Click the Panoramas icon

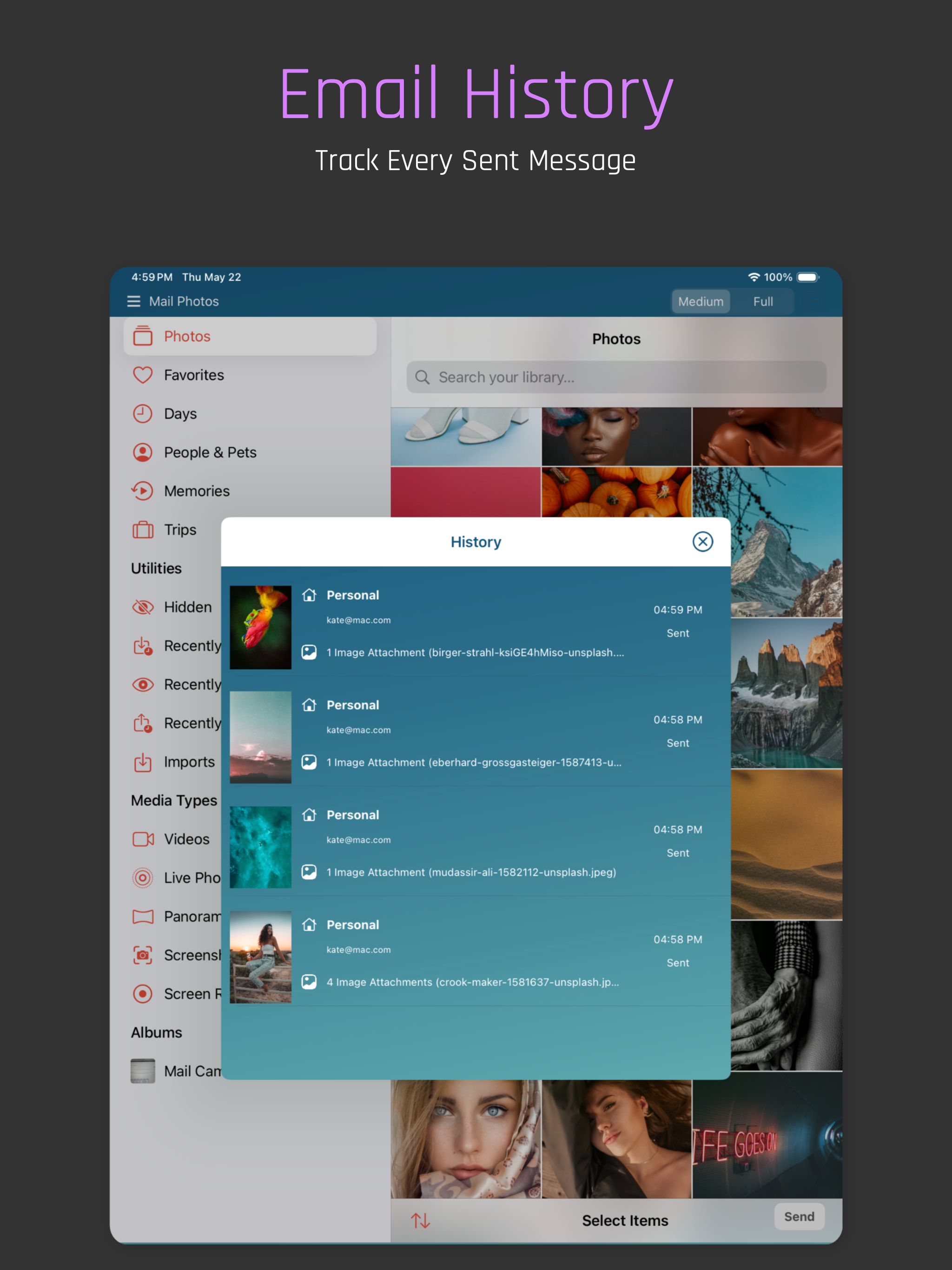pos(143,916)
